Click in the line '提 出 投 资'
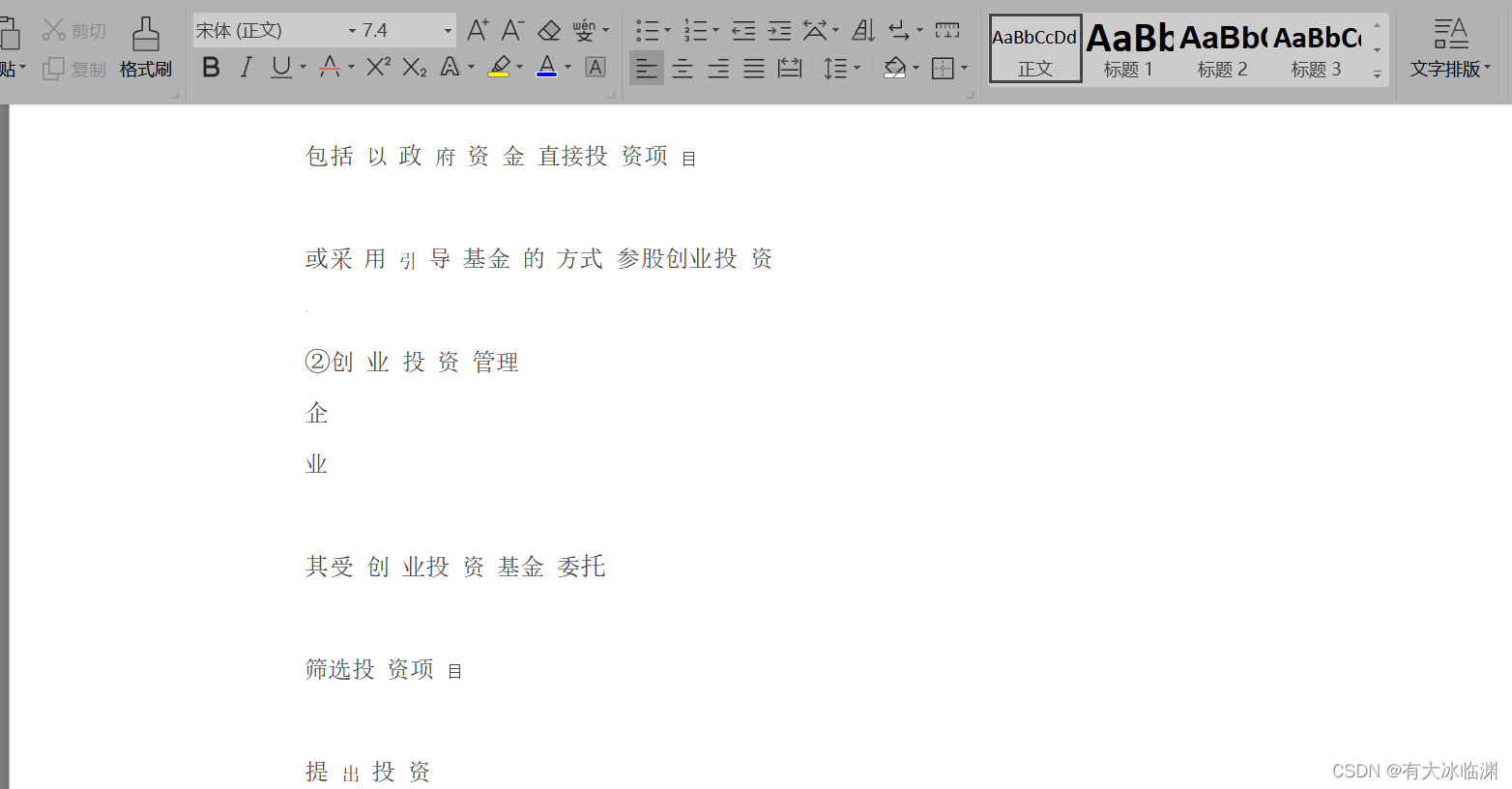This screenshot has height=789, width=1512. click(x=367, y=772)
